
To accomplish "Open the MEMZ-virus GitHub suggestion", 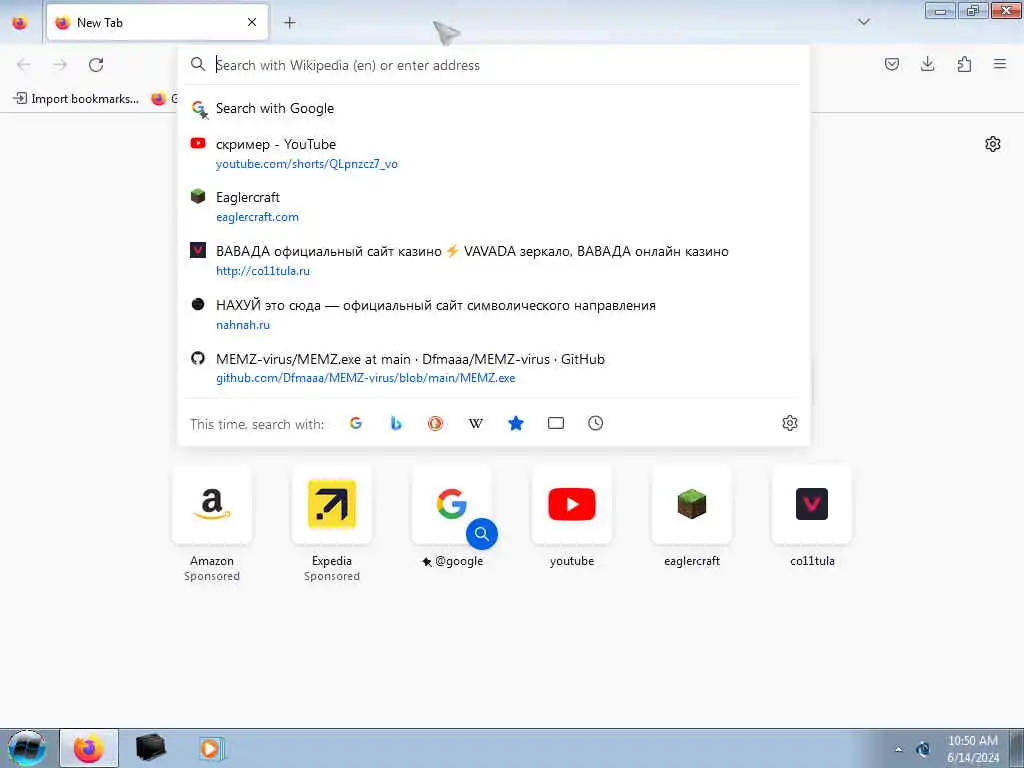I will pyautogui.click(x=494, y=368).
